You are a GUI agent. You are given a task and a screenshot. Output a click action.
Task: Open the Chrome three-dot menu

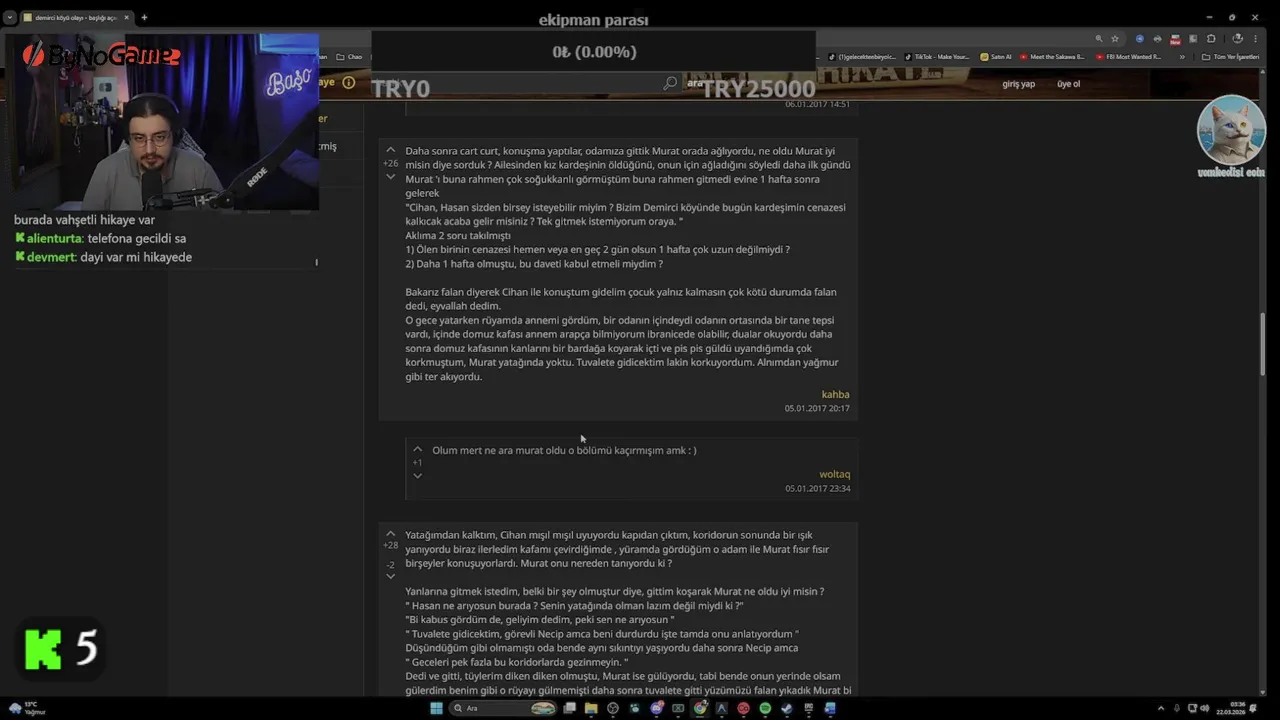[x=1255, y=39]
